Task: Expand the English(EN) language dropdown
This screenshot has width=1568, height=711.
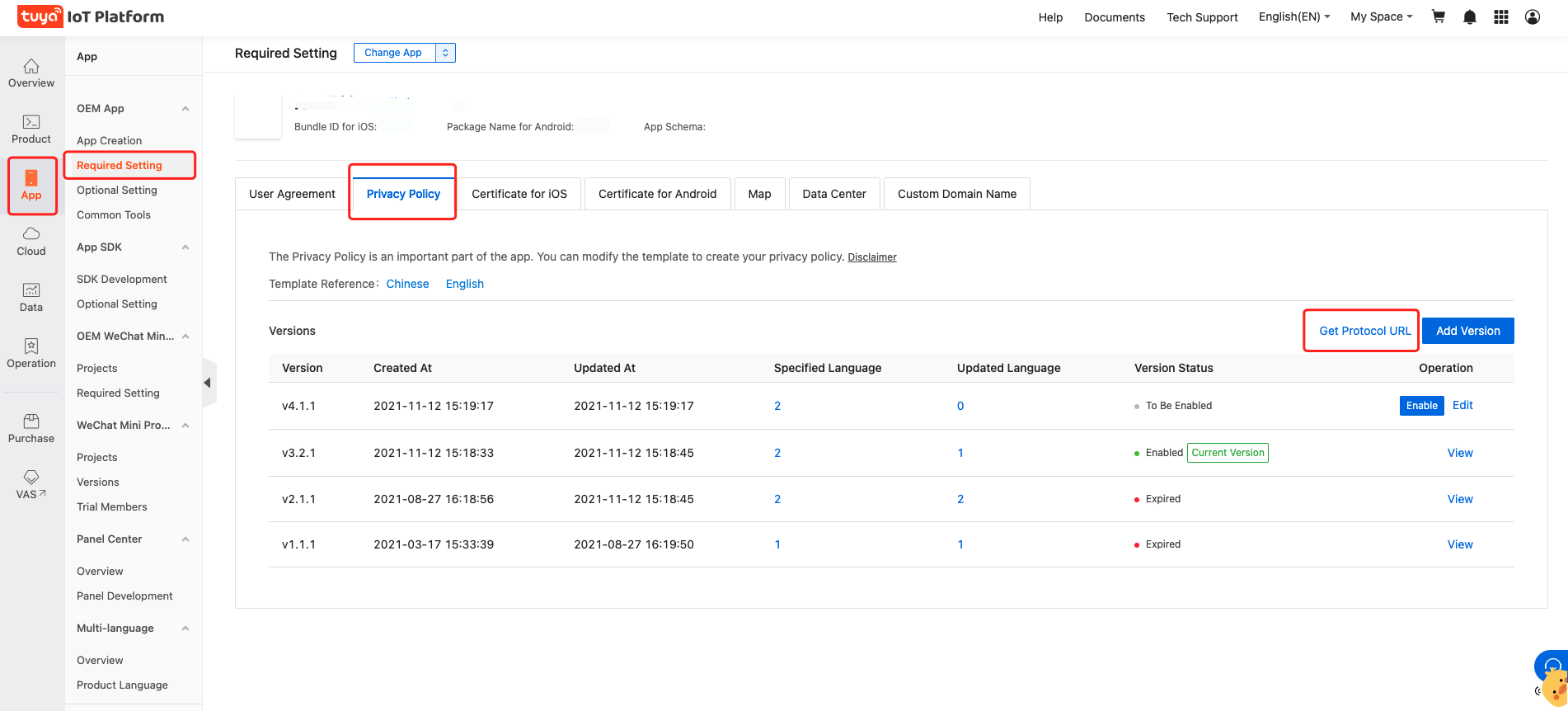Action: tap(1293, 16)
